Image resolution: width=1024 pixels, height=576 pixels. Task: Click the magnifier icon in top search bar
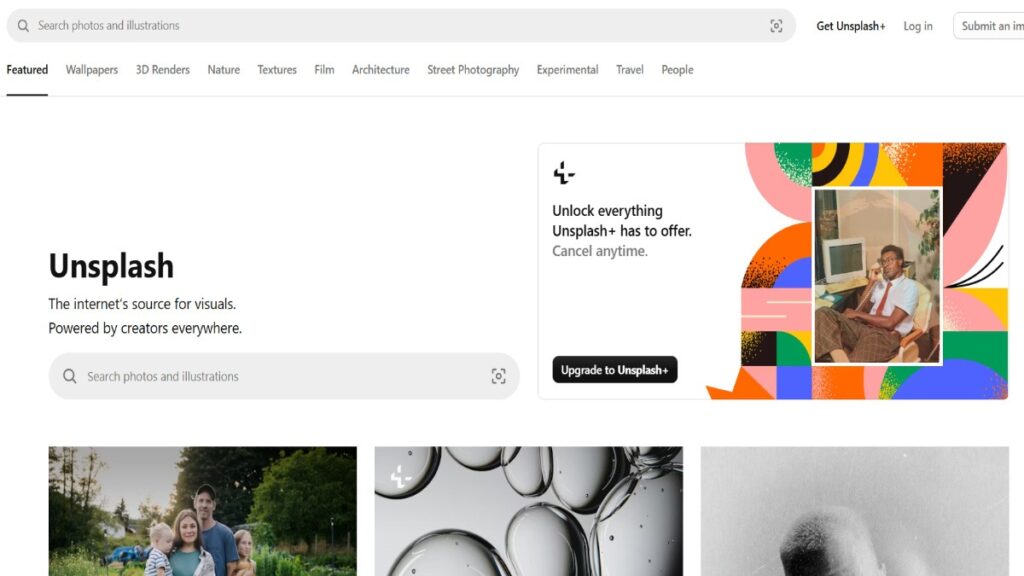[23, 26]
